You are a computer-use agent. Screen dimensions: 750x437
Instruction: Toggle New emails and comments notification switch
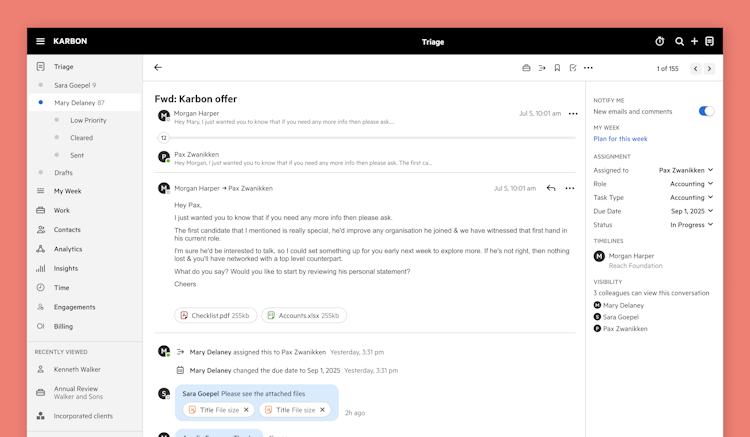tap(706, 111)
